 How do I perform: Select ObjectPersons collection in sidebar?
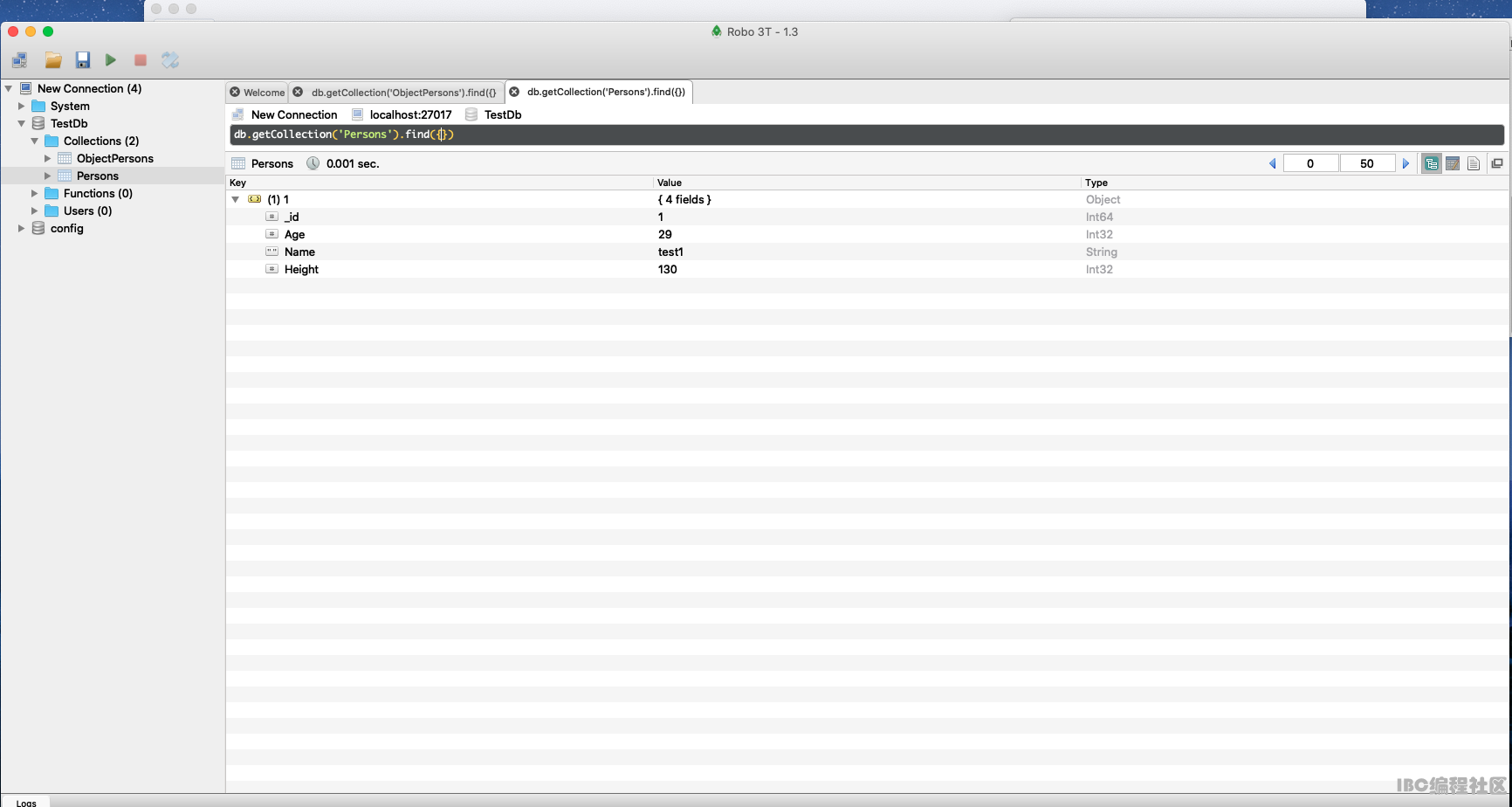[115, 158]
